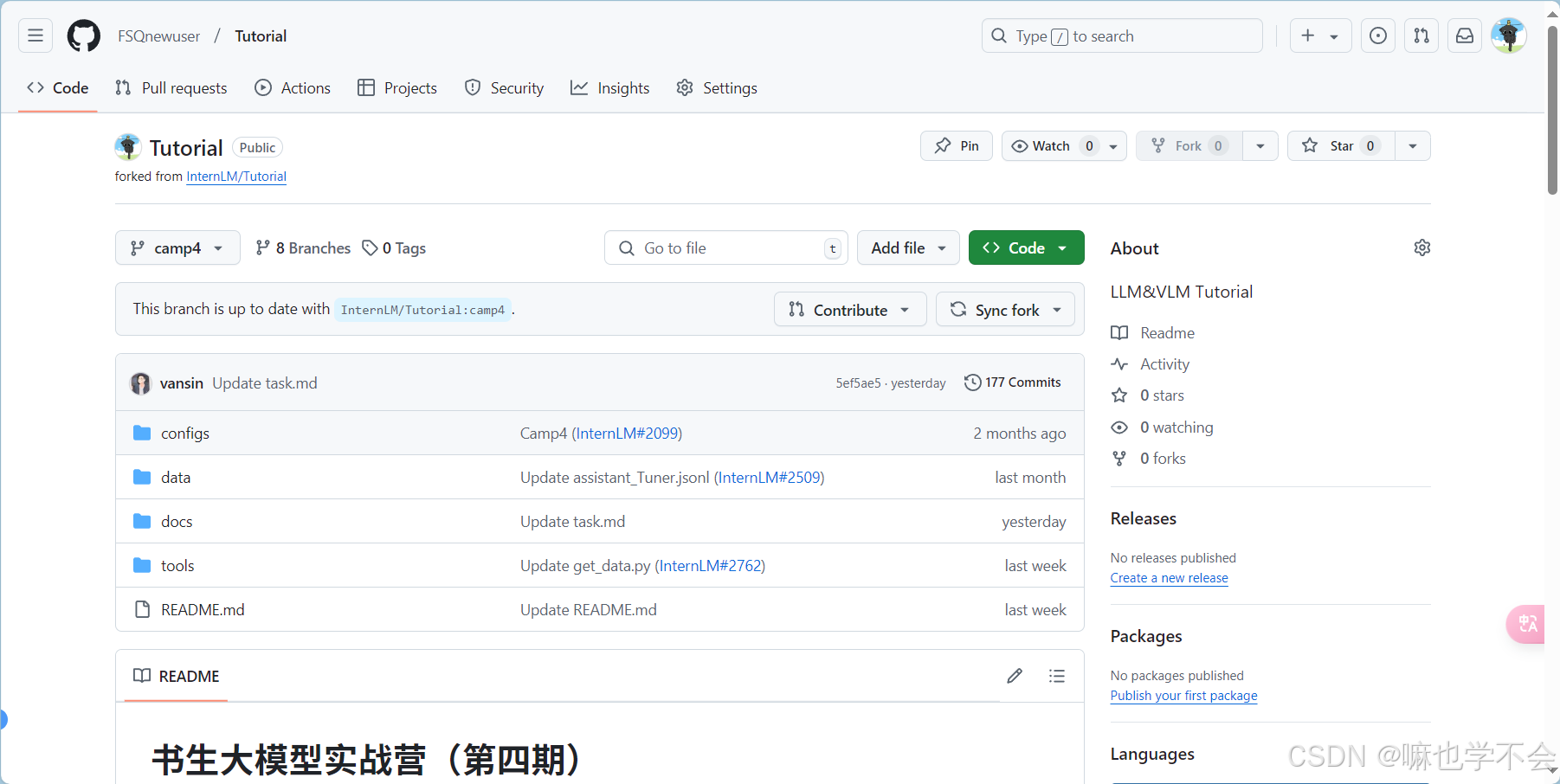Switch to the Code tab
The width and height of the screenshot is (1560, 784).
click(x=58, y=88)
